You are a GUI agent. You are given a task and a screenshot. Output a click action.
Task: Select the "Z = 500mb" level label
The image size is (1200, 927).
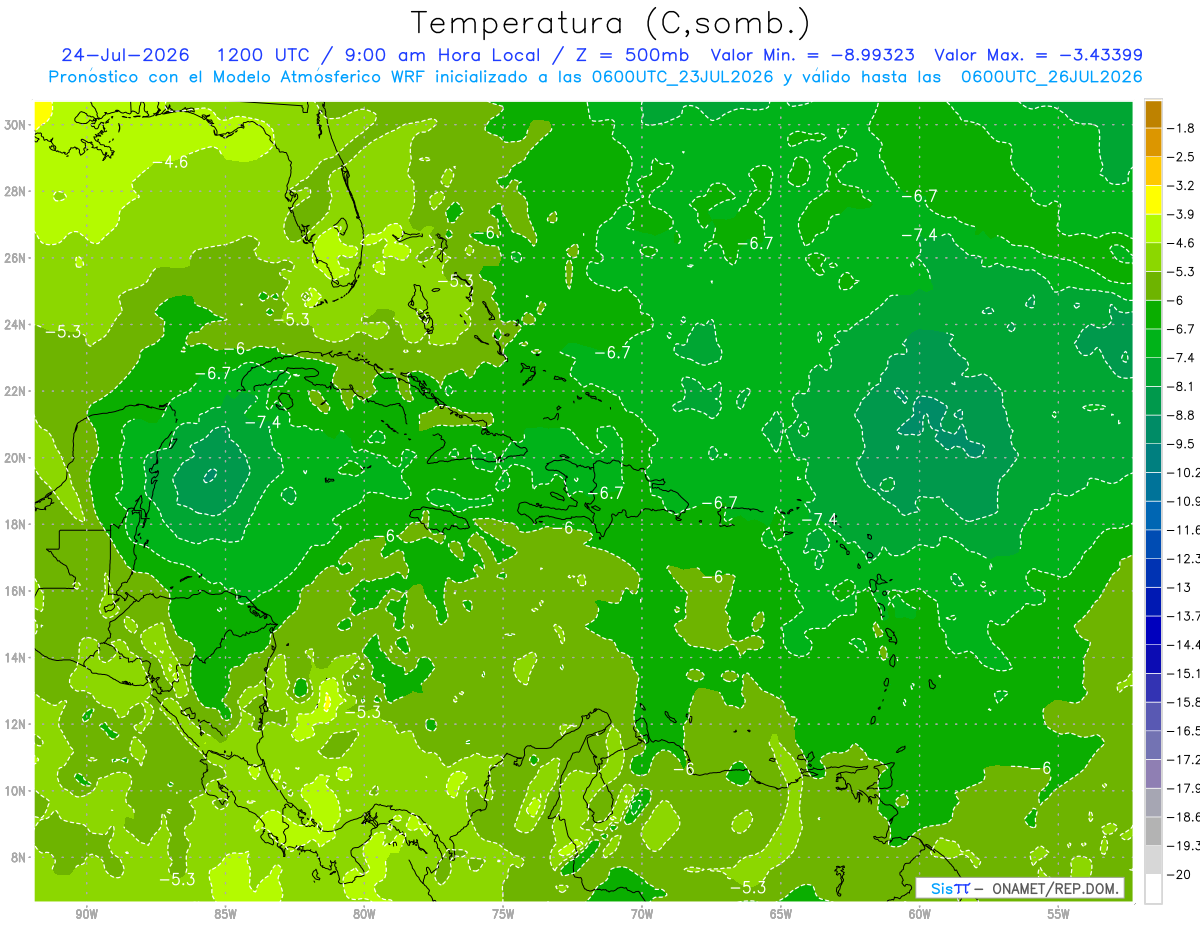tap(631, 55)
